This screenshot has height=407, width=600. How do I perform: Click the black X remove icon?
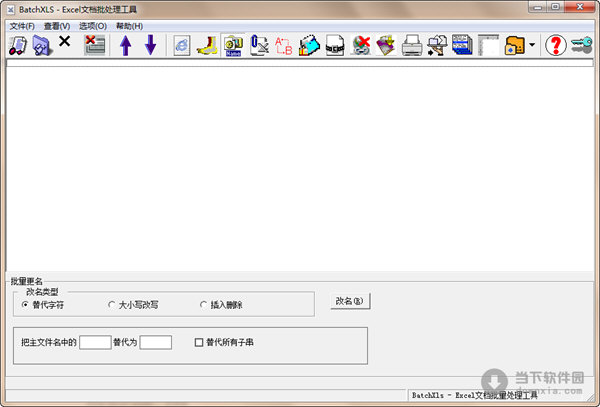tap(65, 41)
